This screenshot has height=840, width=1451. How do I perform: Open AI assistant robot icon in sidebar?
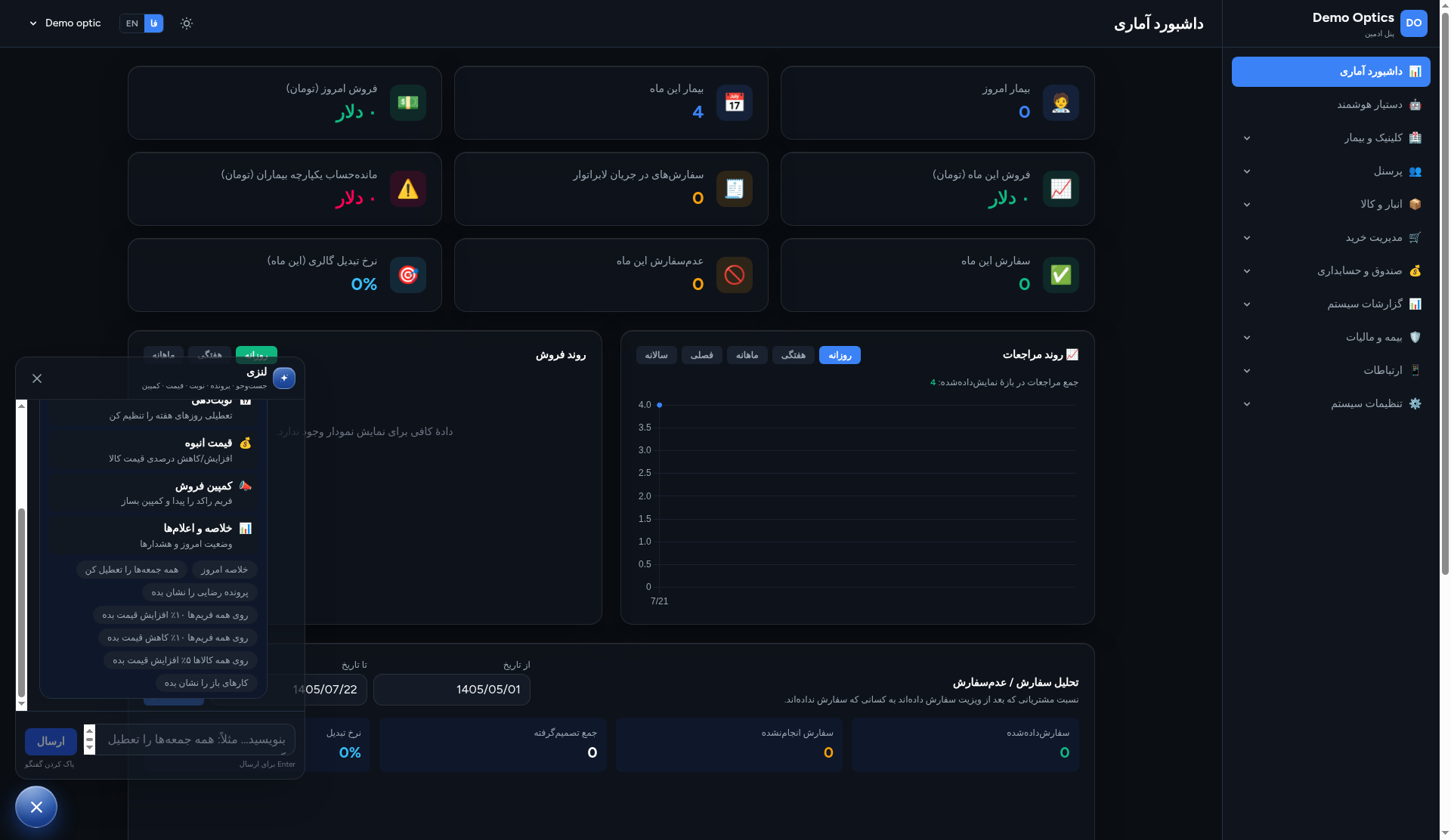tap(1415, 105)
